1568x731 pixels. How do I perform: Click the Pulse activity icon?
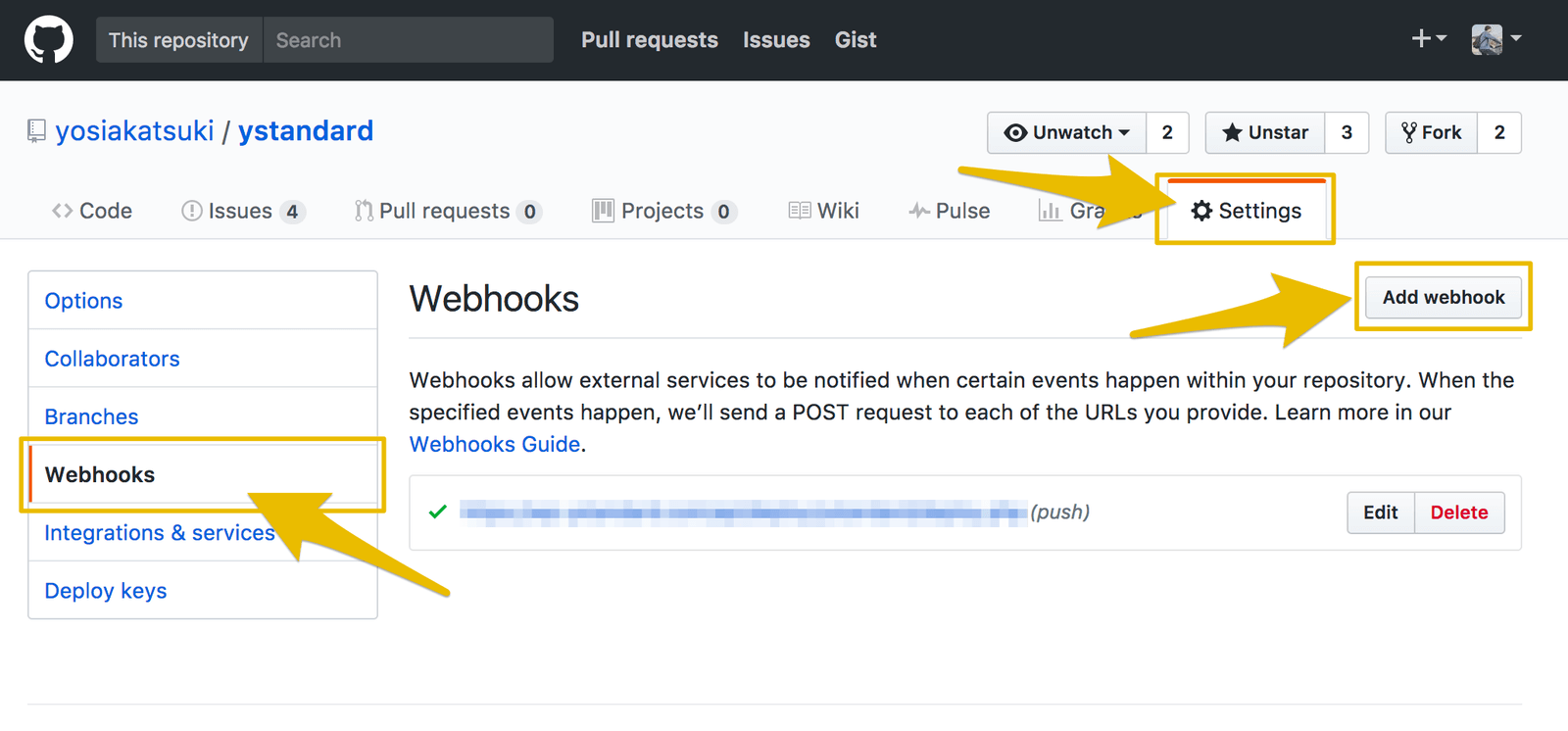coord(919,211)
